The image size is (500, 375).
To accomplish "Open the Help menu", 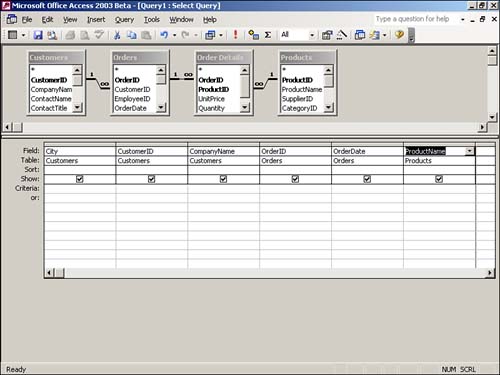I will (x=210, y=20).
